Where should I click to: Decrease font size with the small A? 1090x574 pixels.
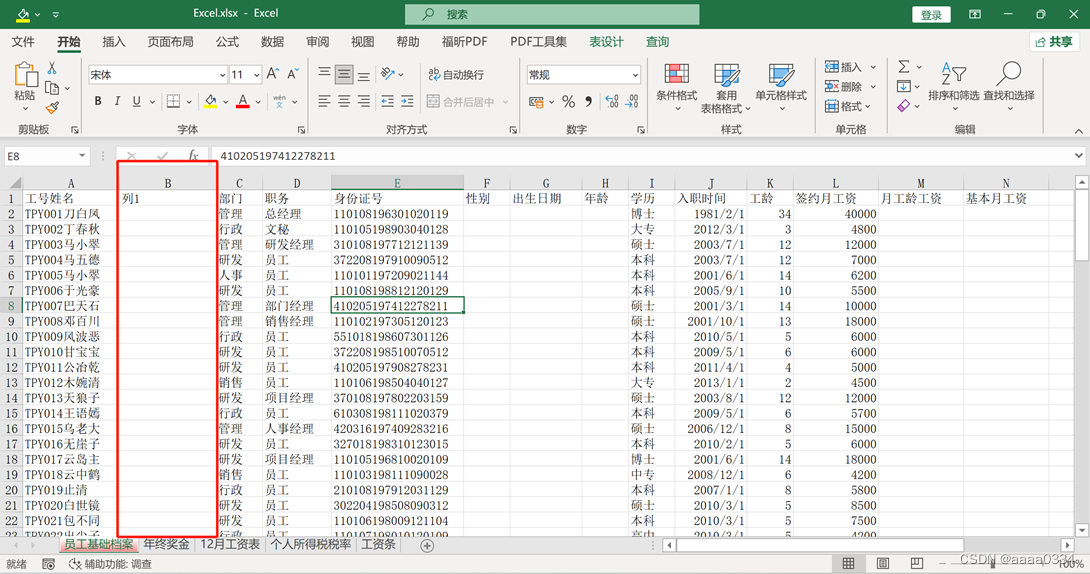point(293,74)
